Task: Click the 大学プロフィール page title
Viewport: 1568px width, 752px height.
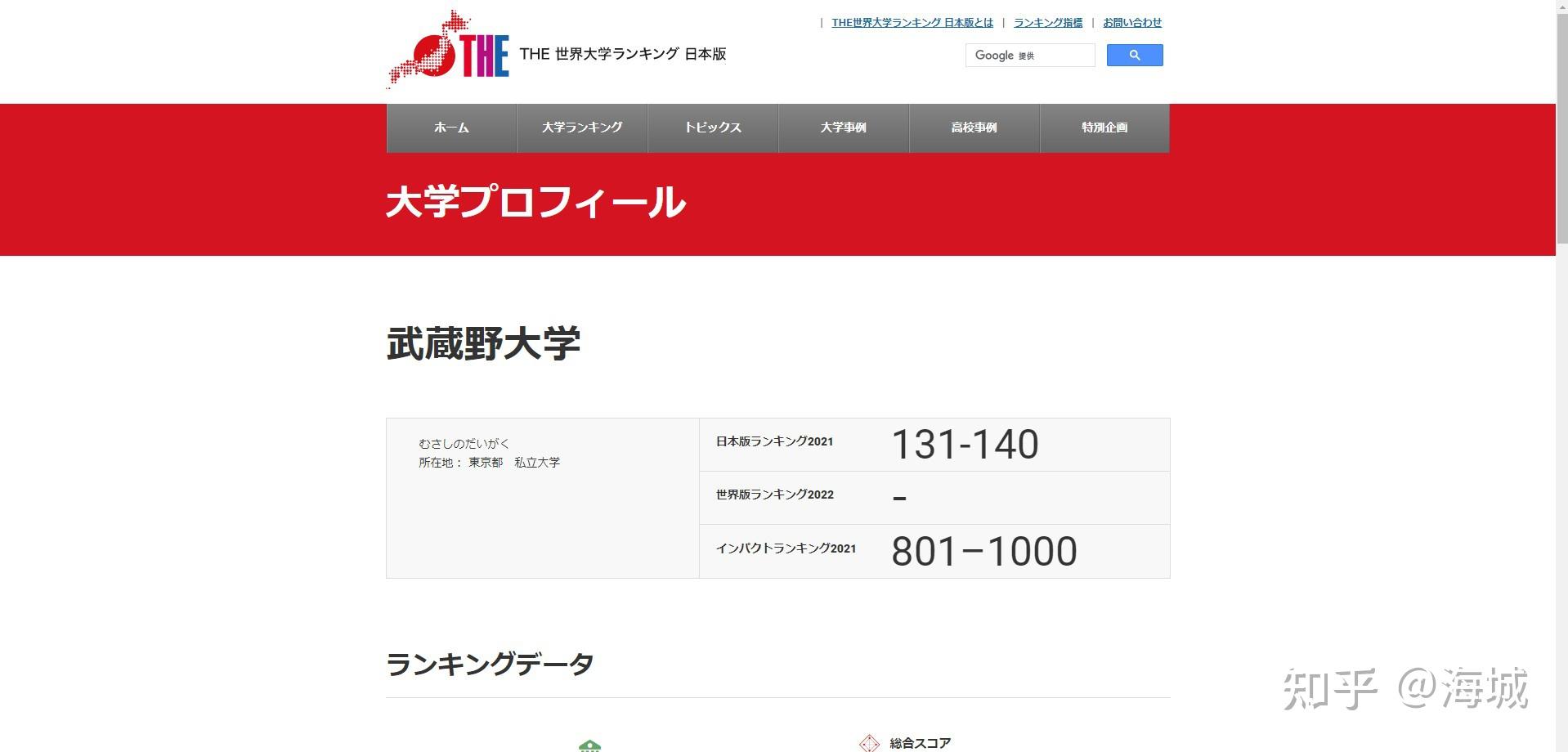Action: point(535,202)
